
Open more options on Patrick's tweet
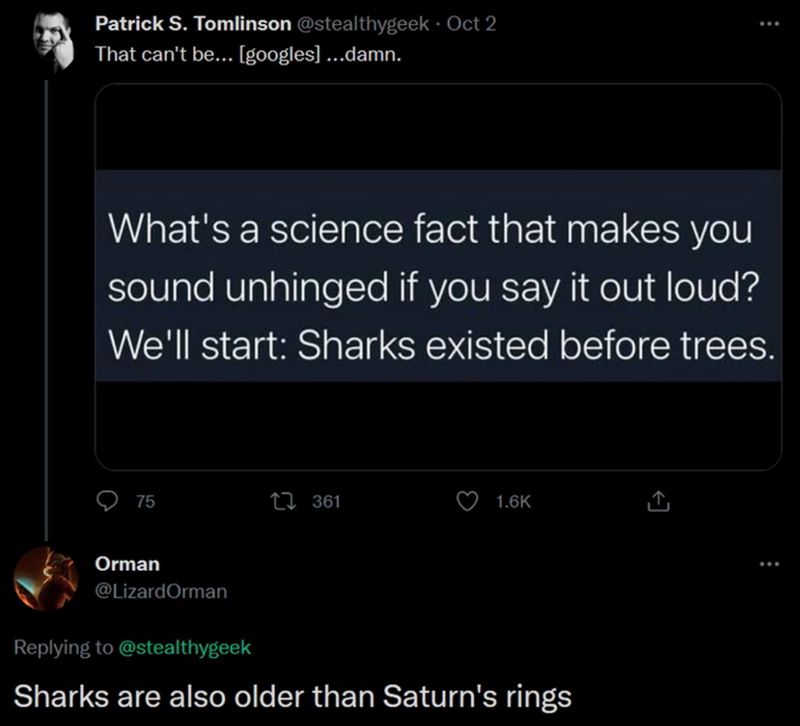[767, 23]
